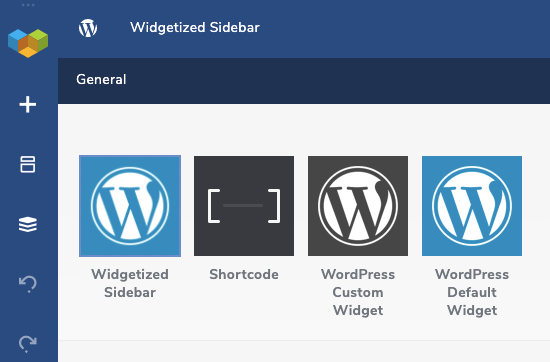Redo the last undone change

[28, 344]
